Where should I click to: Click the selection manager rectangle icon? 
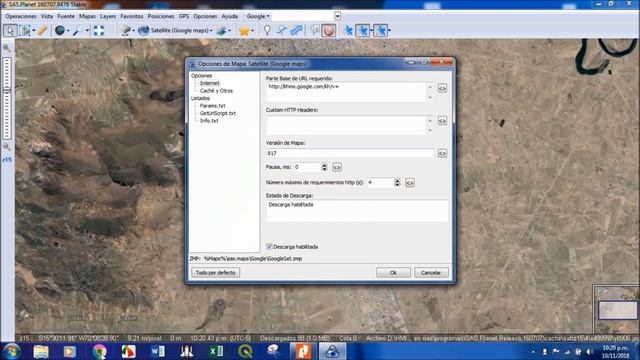pos(25,31)
